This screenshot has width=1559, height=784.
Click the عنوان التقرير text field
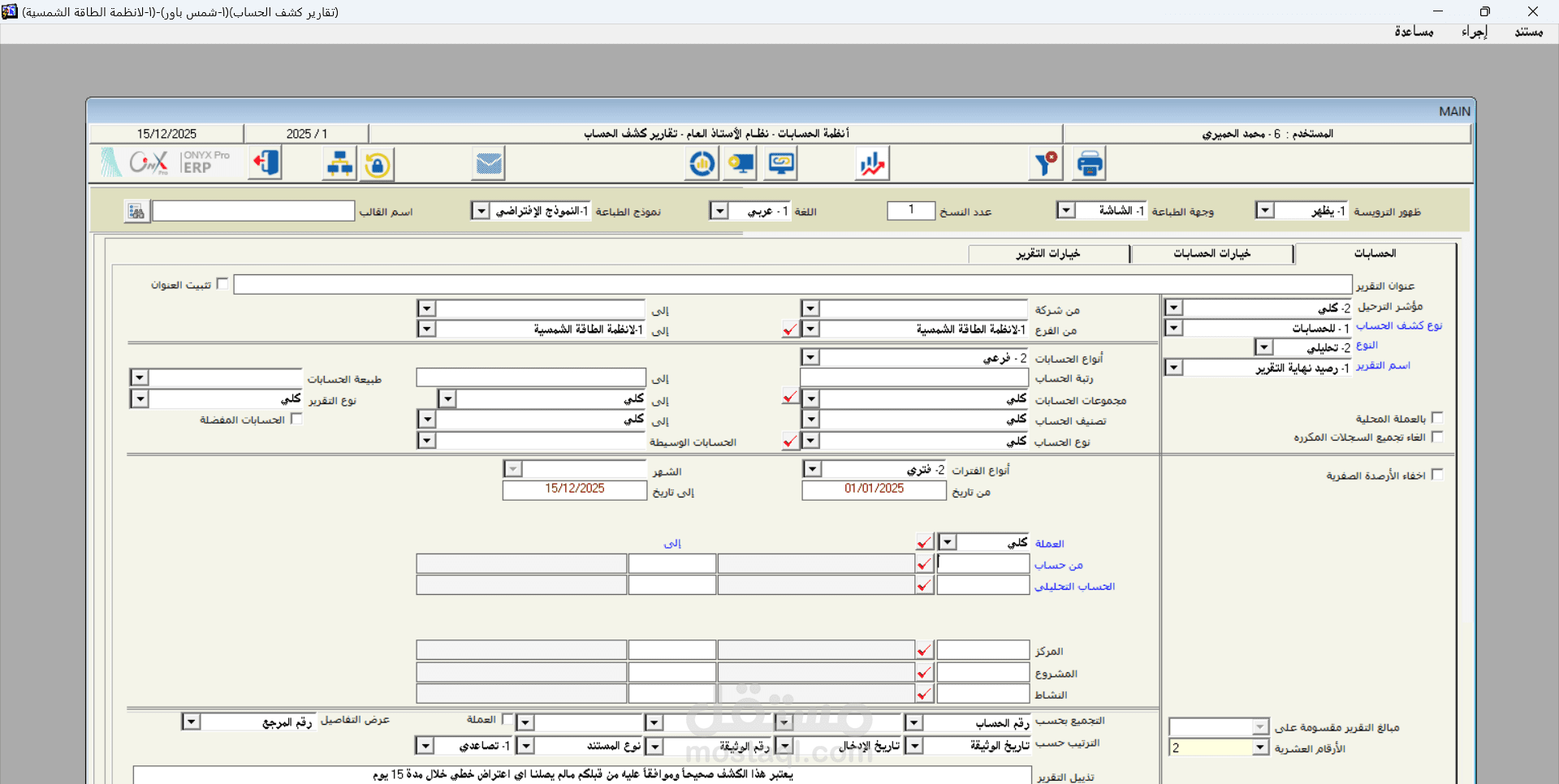tap(792, 285)
